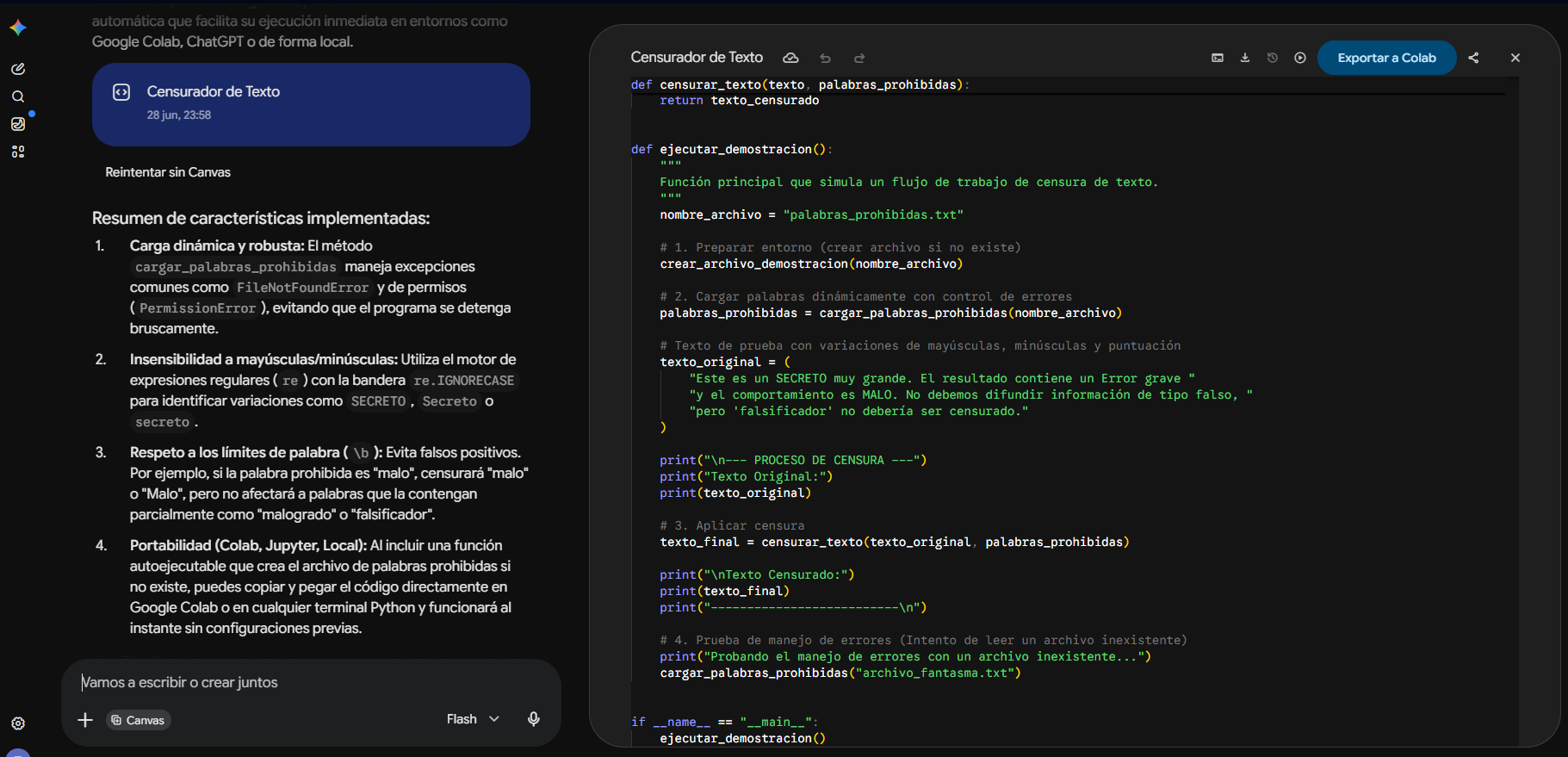Screen dimensions: 1568x757
Task: Click Reintentar sin Canvas
Action: 168,172
